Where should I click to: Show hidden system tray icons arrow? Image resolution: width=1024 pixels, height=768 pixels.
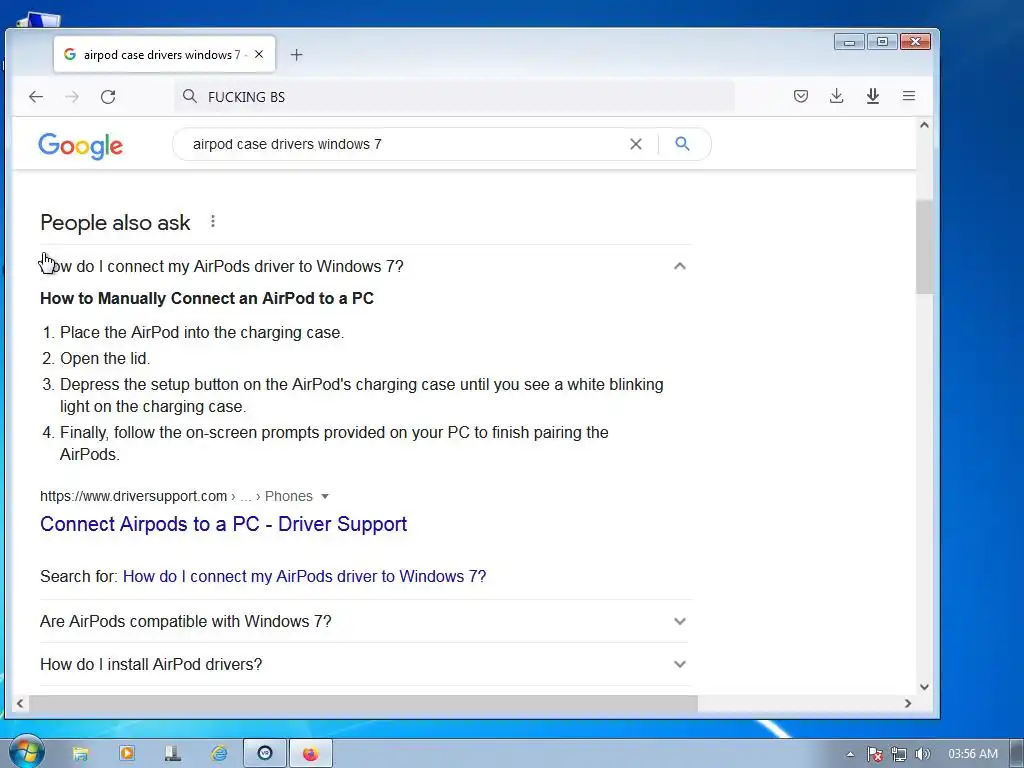tap(850, 754)
